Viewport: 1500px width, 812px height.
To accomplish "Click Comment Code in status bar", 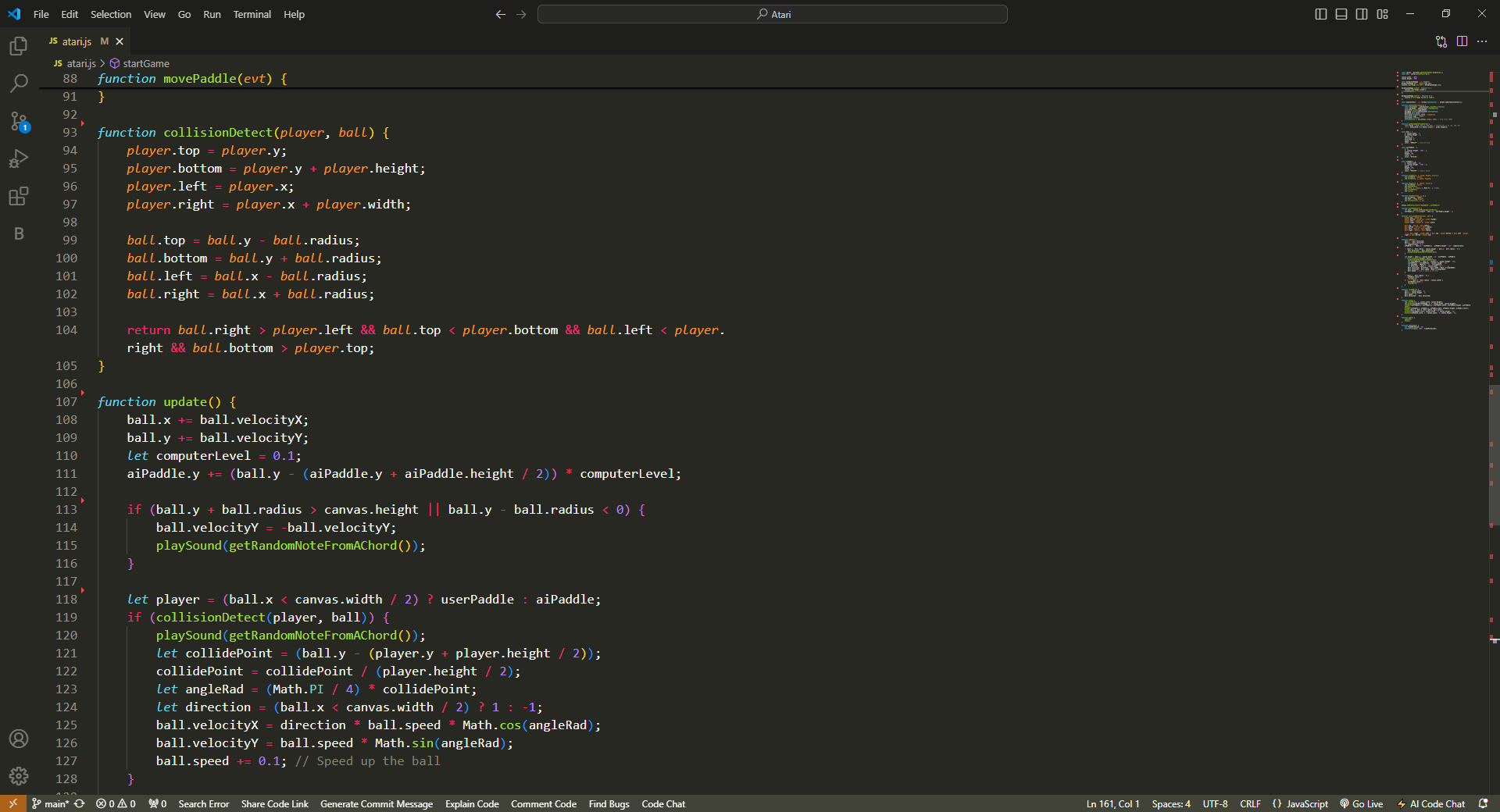I will click(544, 803).
